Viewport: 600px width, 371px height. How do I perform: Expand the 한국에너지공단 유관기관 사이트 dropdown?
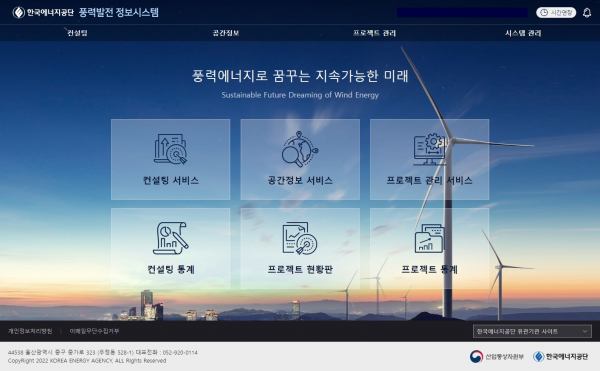coord(532,331)
